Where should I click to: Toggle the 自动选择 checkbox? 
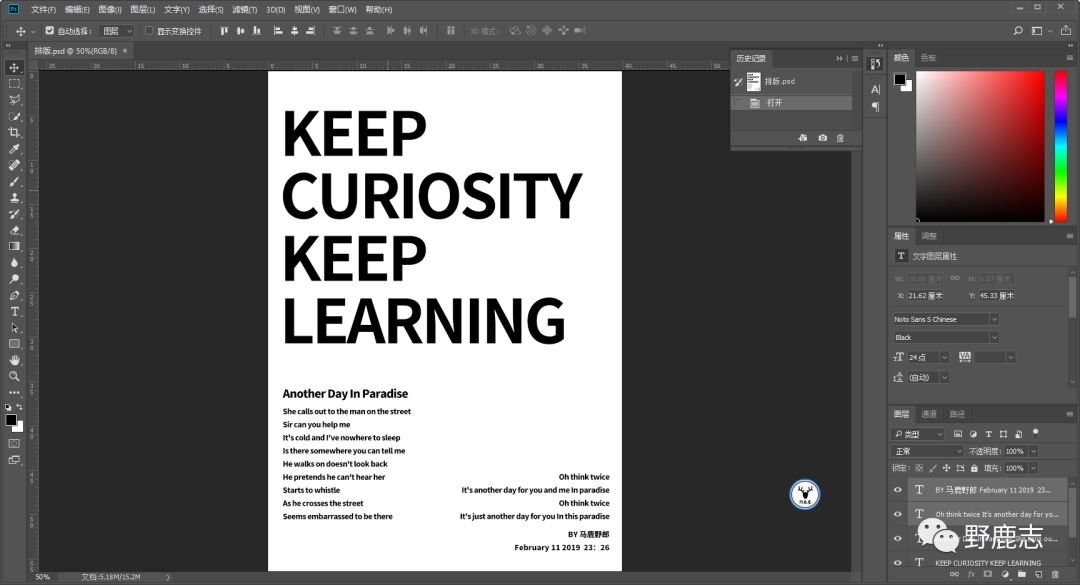point(50,31)
